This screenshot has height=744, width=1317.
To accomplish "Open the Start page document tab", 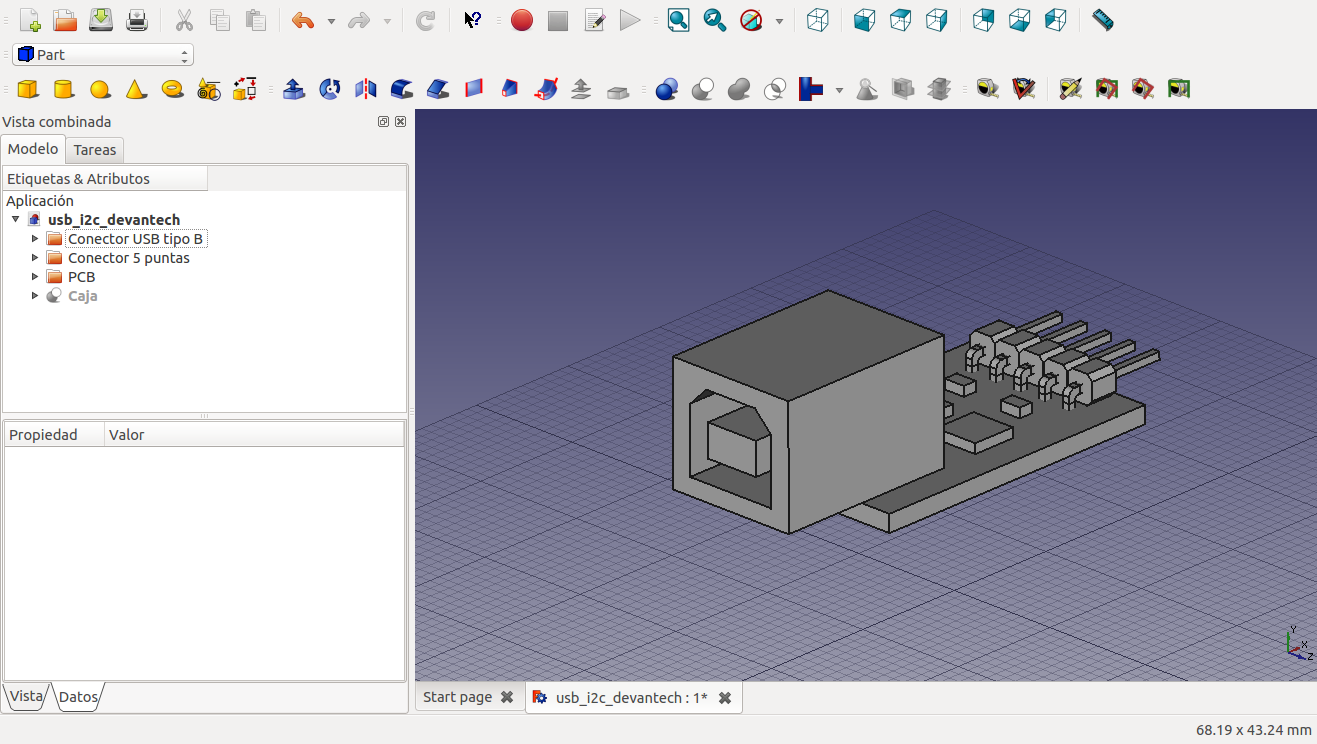I will click(457, 697).
